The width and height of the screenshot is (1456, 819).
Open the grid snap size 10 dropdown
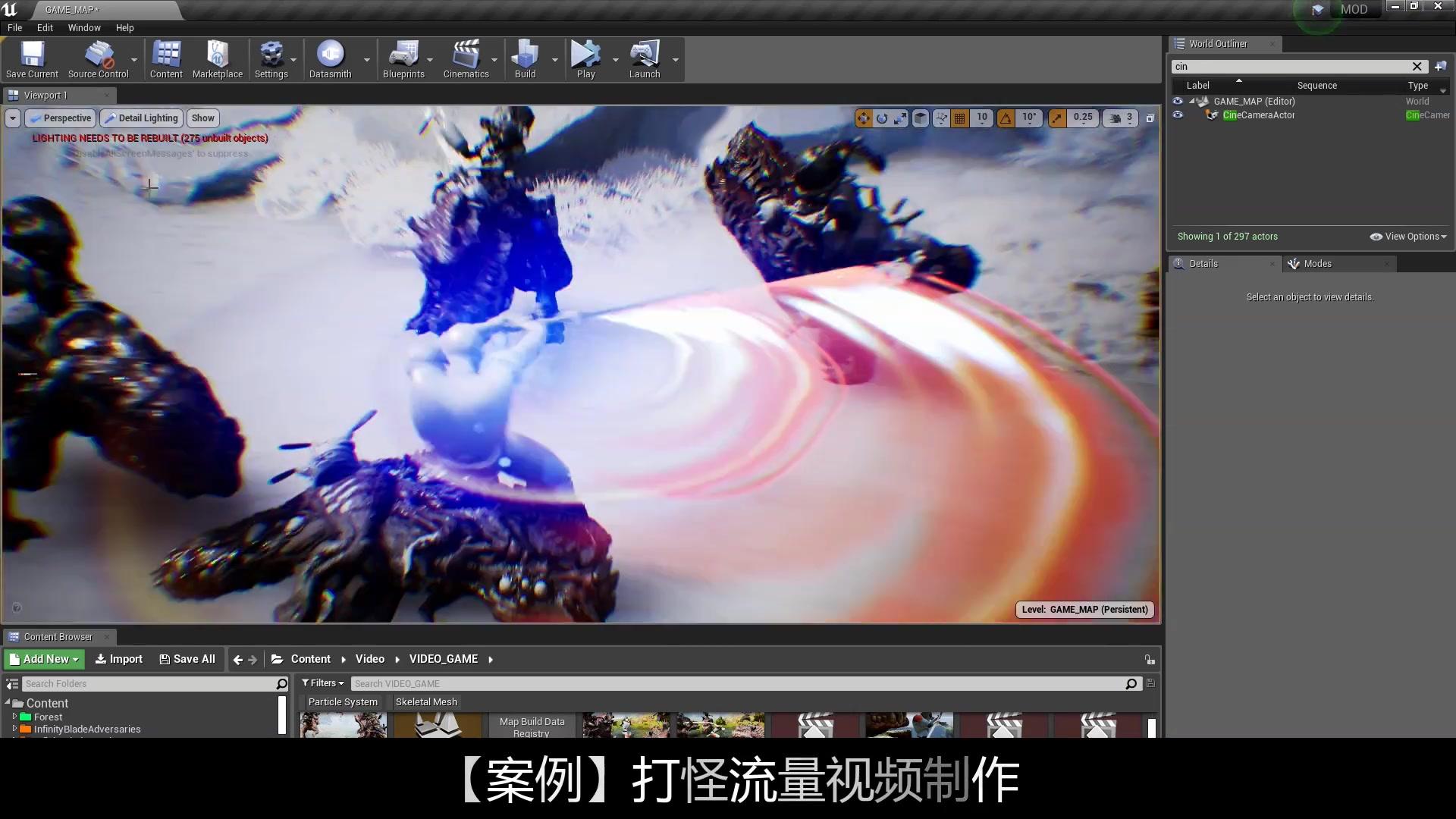pos(981,118)
